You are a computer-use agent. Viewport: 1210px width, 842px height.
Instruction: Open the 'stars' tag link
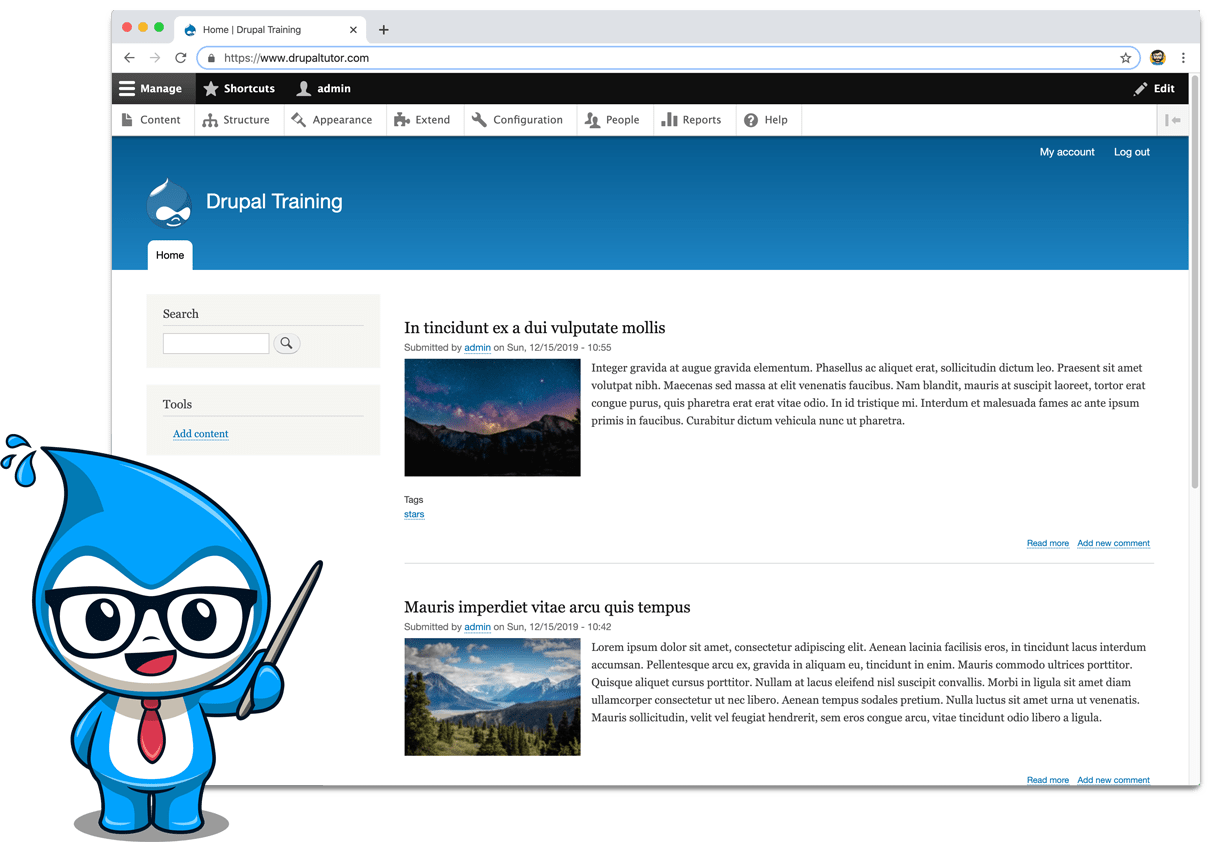[x=413, y=514]
